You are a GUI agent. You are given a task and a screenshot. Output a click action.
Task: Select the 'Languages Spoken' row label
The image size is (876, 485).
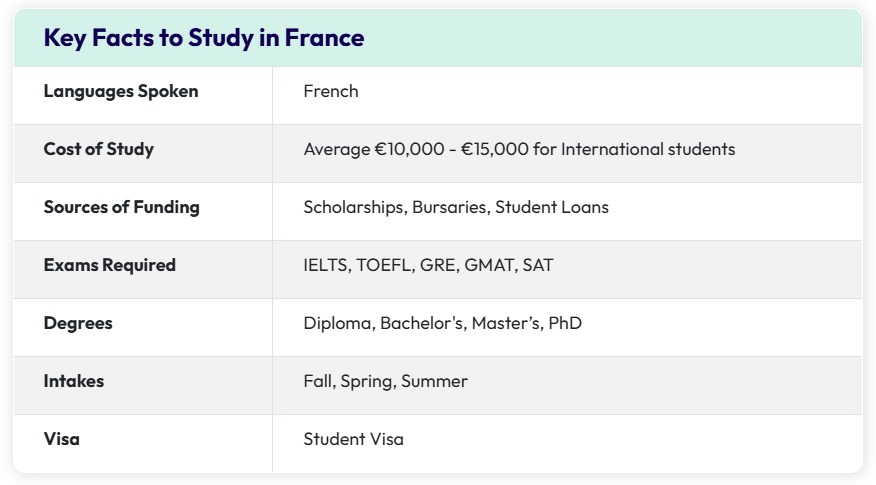(x=121, y=91)
